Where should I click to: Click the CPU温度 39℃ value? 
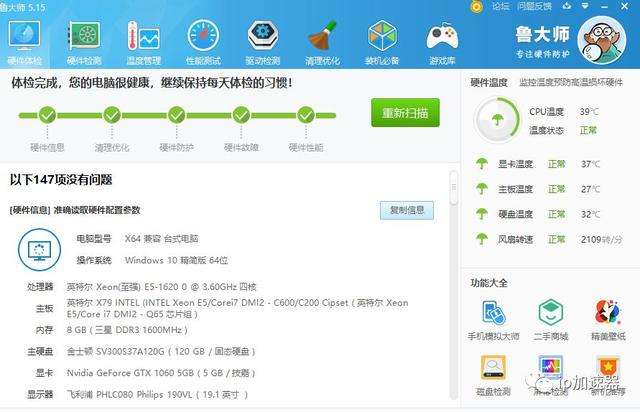pyautogui.click(x=589, y=112)
